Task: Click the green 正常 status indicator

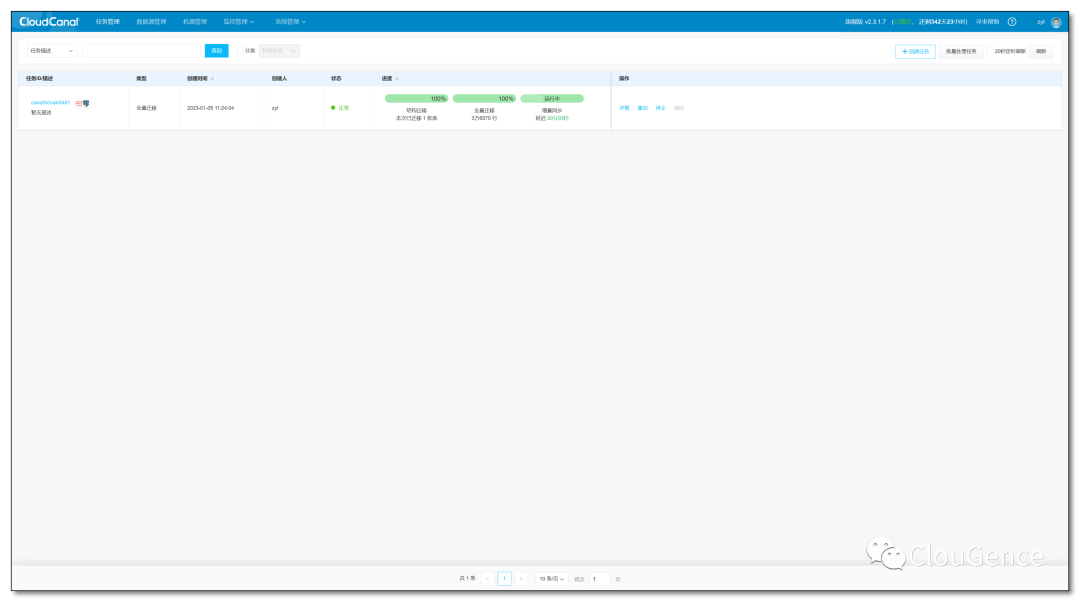Action: [340, 108]
